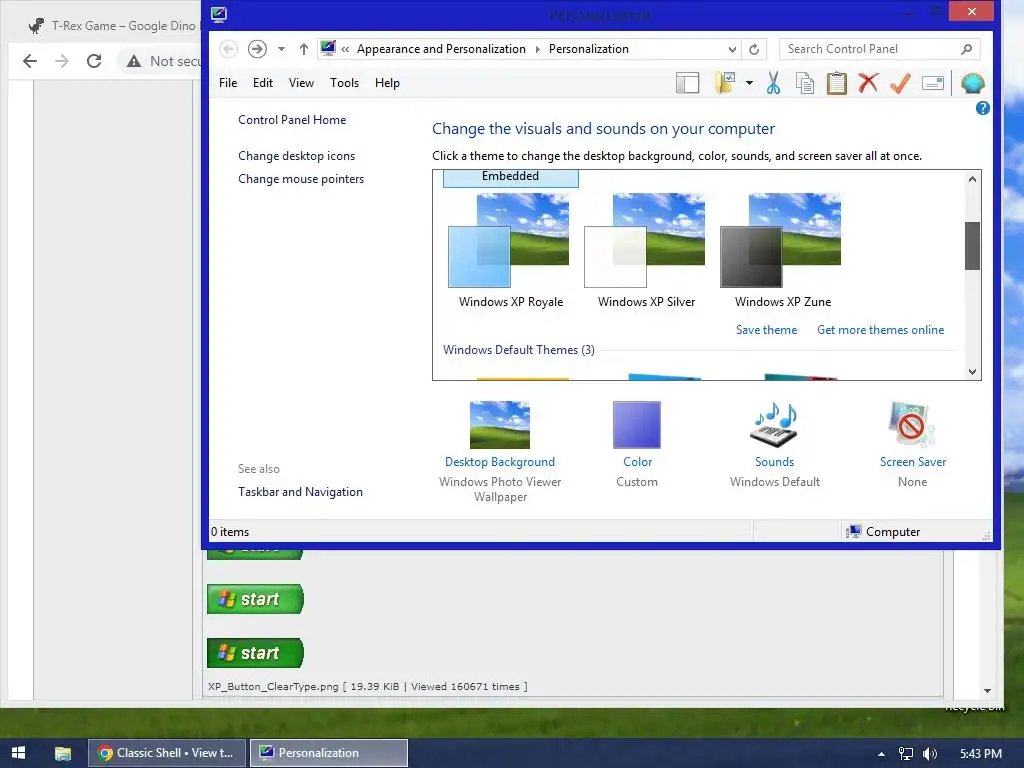Click the blue Help question mark icon
1024x768 pixels.
point(982,108)
